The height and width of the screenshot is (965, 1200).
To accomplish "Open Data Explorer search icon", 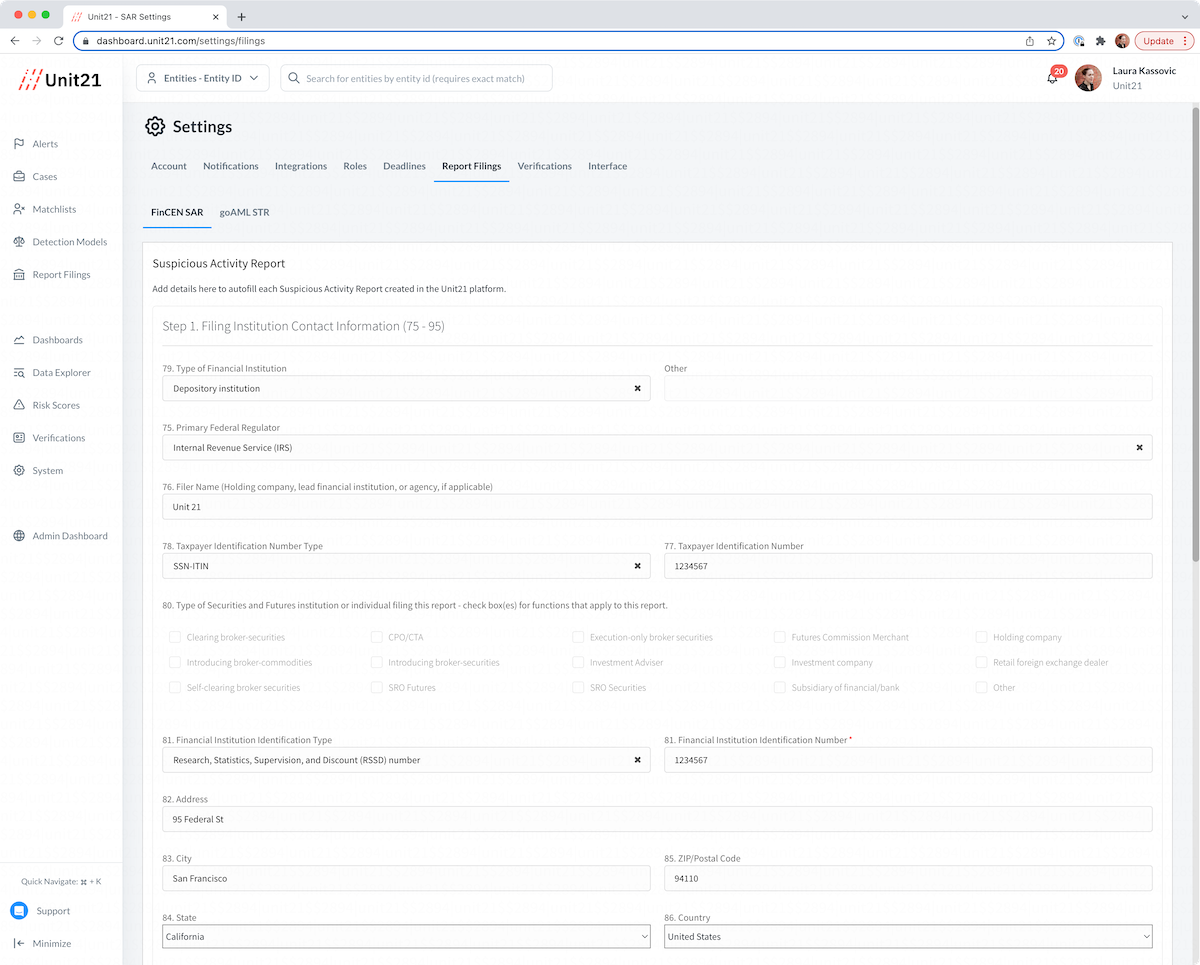I will pyautogui.click(x=19, y=372).
